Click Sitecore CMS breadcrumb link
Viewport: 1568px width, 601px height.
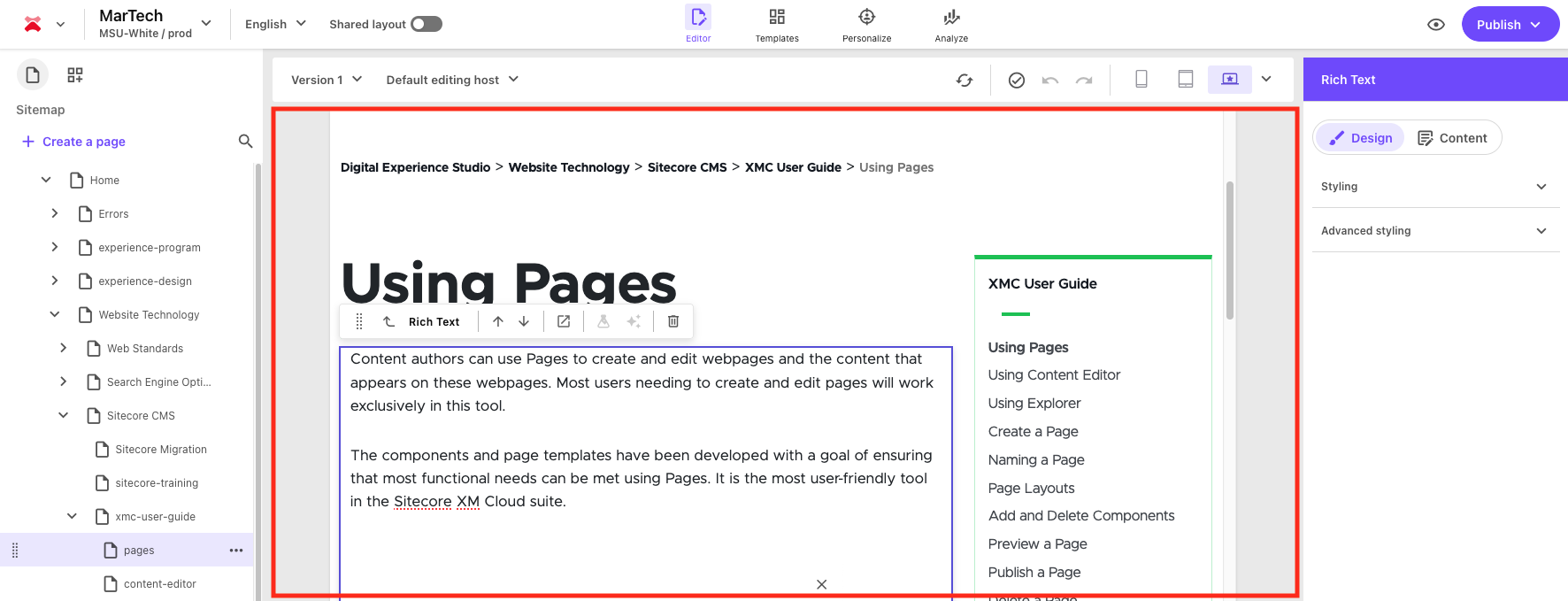[688, 167]
